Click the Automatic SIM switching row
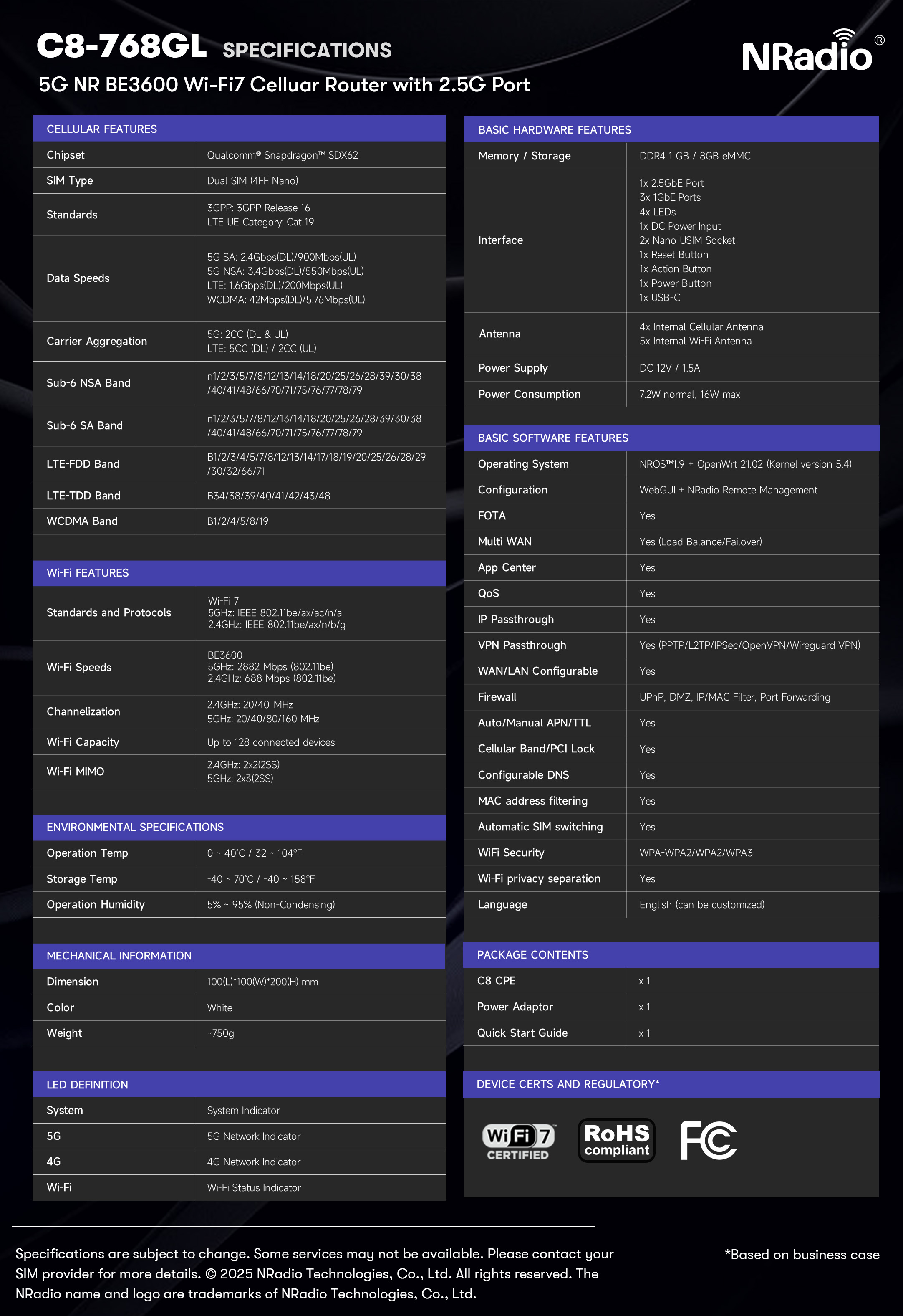The height and width of the screenshot is (1316, 903). (x=540, y=827)
